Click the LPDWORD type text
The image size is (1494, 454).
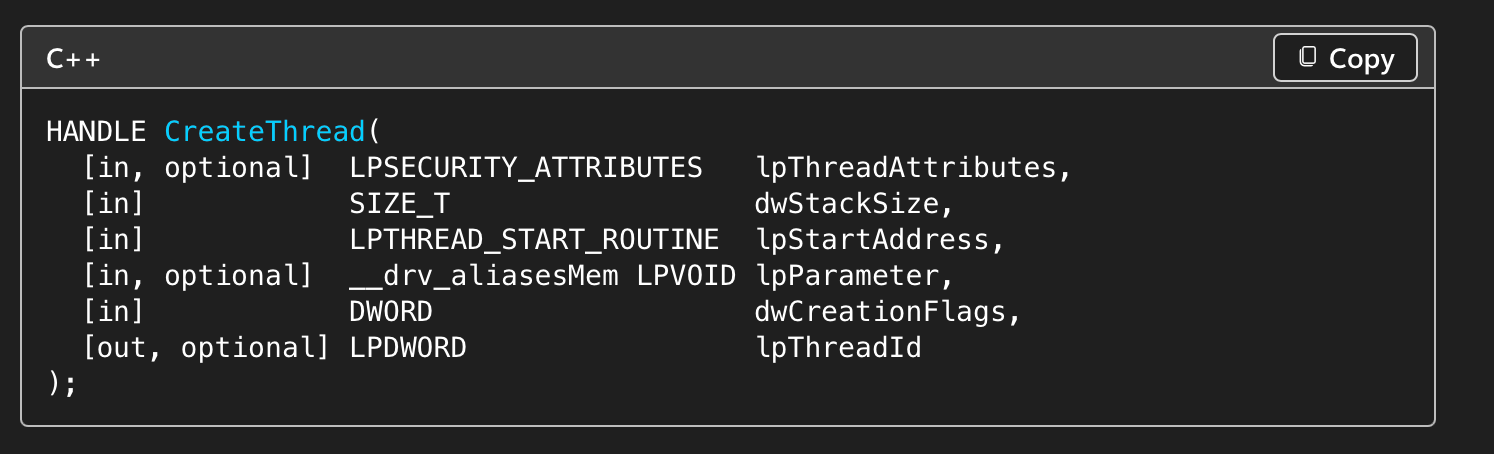click(x=408, y=348)
